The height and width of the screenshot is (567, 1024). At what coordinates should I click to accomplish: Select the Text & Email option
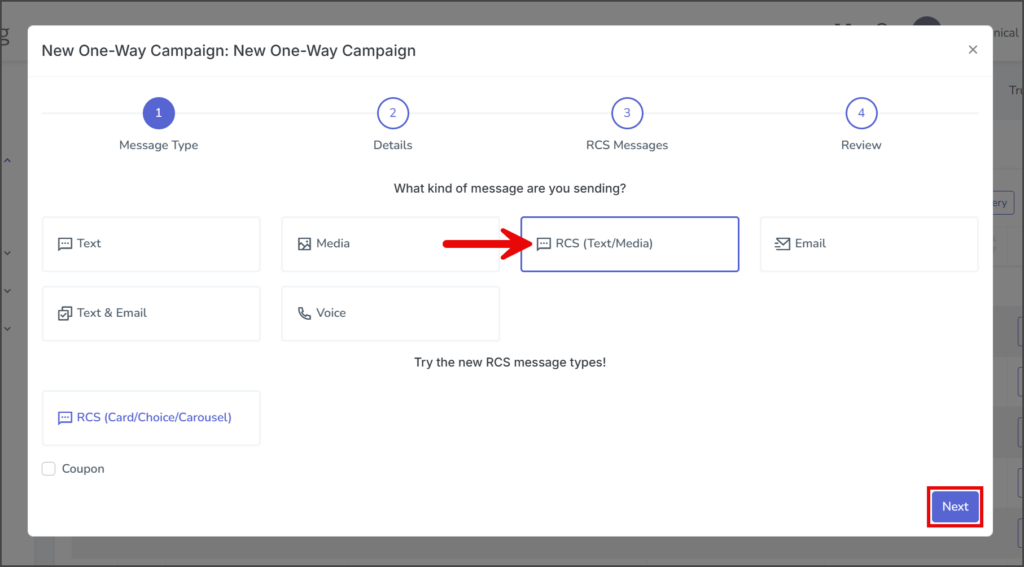151,314
